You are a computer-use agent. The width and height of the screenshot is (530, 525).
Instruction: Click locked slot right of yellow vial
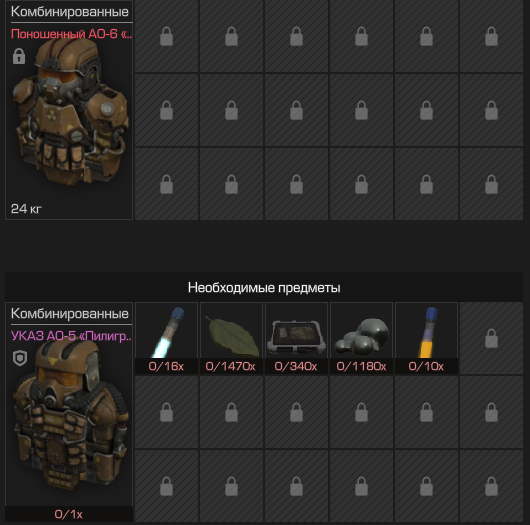point(491,338)
